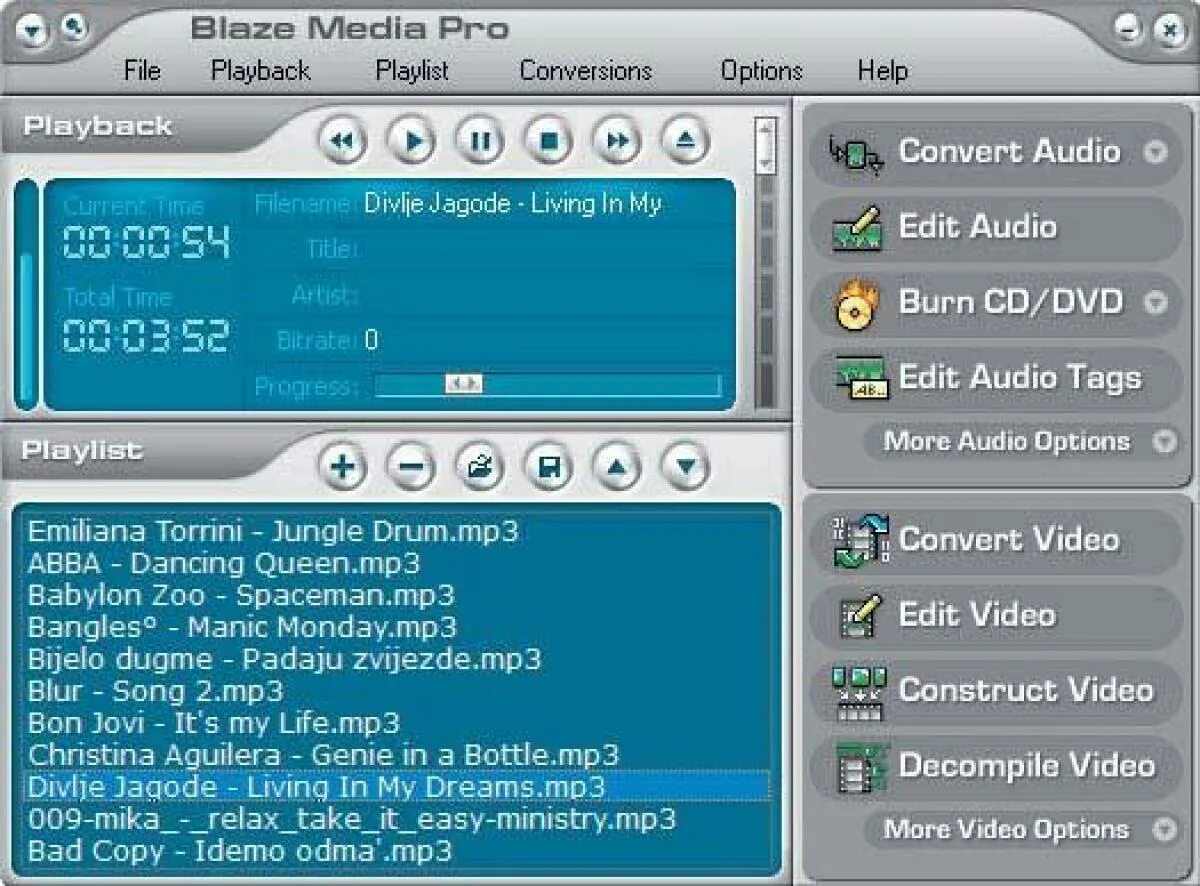Expand the Burn CD/DVD dropdown arrow
This screenshot has height=886, width=1200.
point(1156,302)
